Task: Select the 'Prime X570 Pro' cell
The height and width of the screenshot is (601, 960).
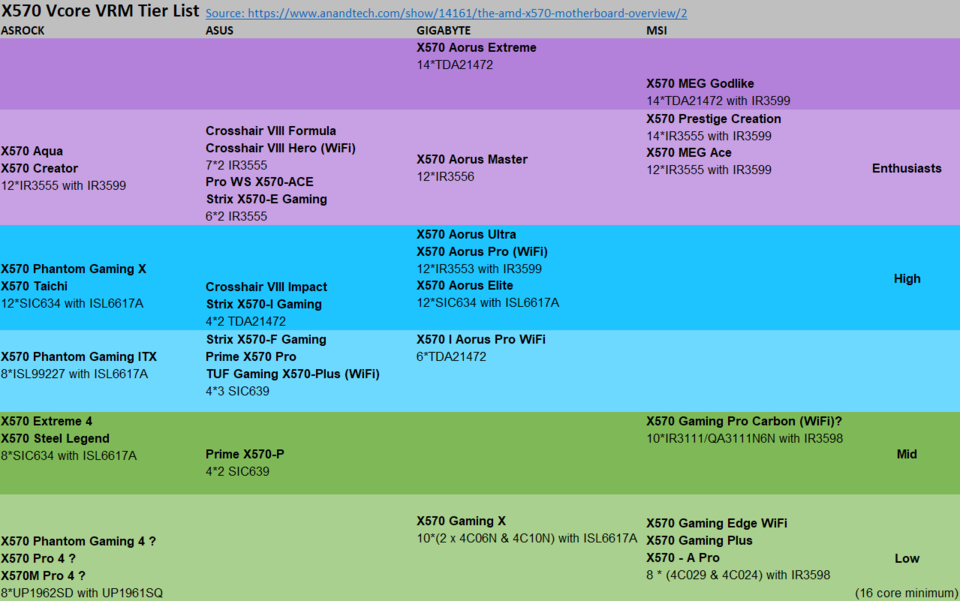Action: click(251, 357)
